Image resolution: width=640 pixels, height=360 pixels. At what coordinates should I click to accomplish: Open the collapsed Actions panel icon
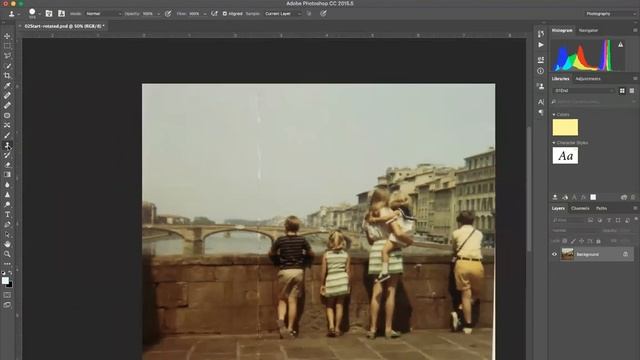(541, 44)
